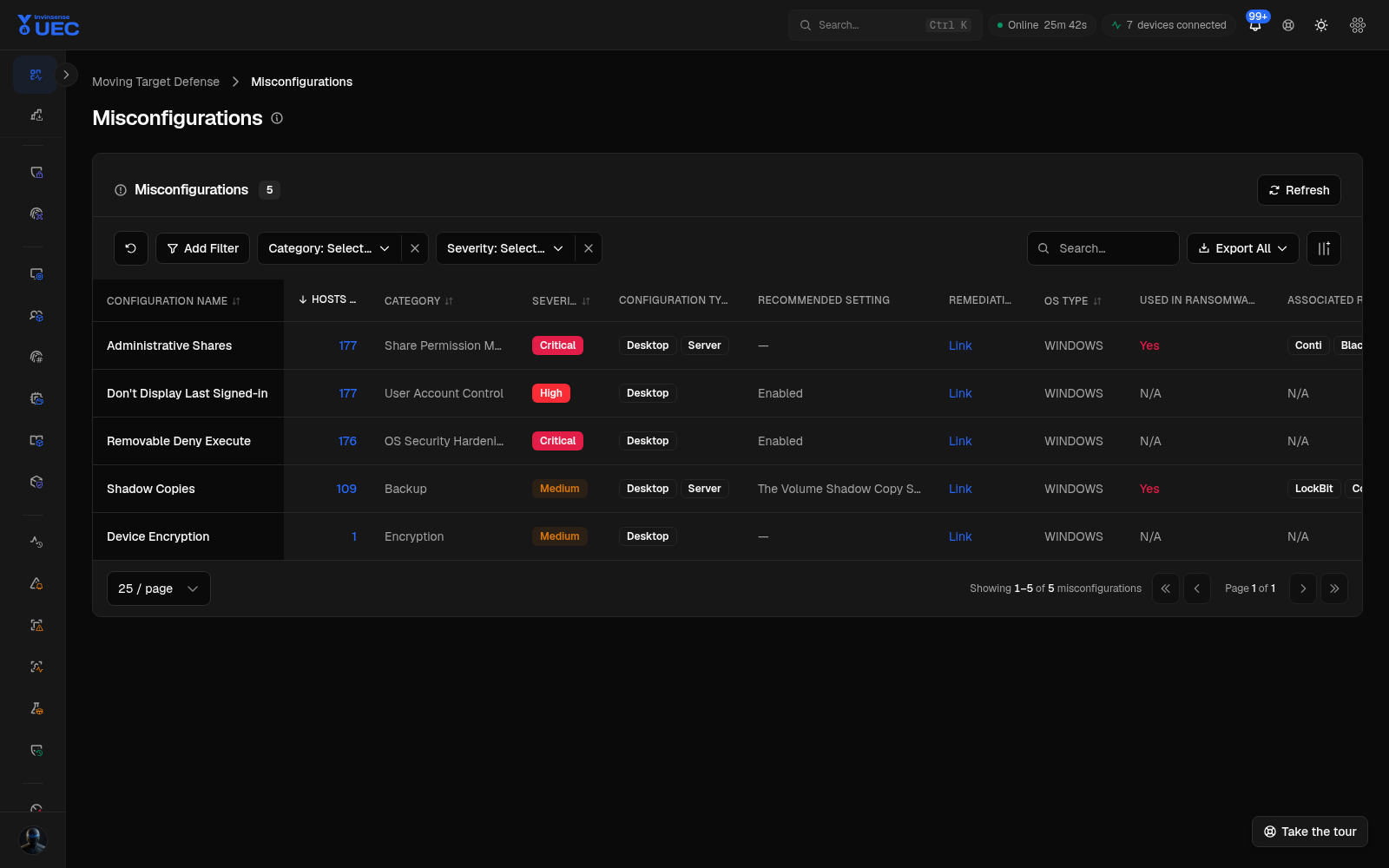Click the Misconfigurations breadcrumb item
This screenshot has width=1389, height=868.
point(301,82)
